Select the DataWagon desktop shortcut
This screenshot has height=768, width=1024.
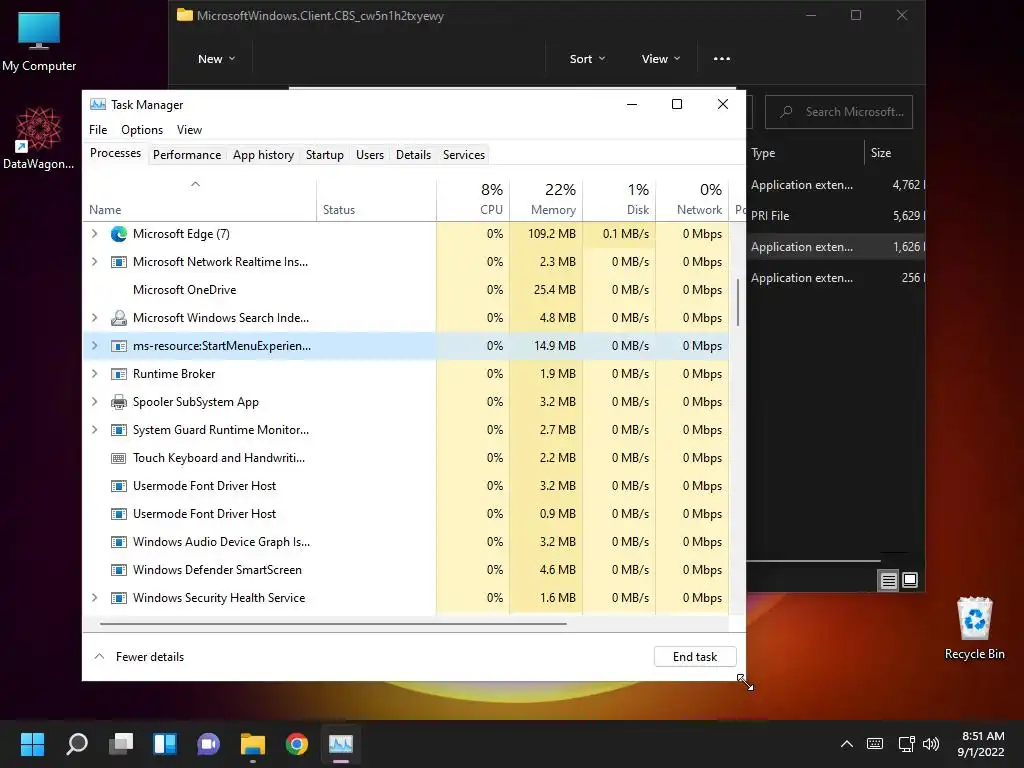39,138
